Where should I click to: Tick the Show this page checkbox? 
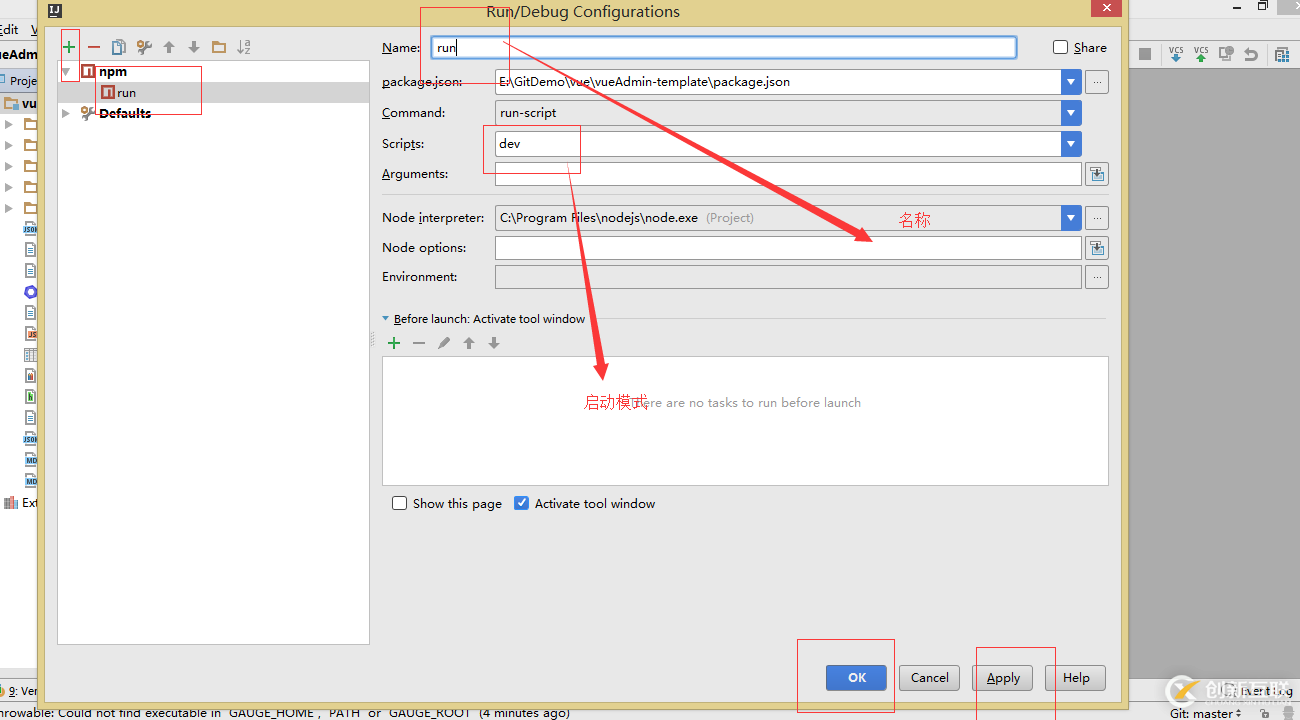pos(400,503)
